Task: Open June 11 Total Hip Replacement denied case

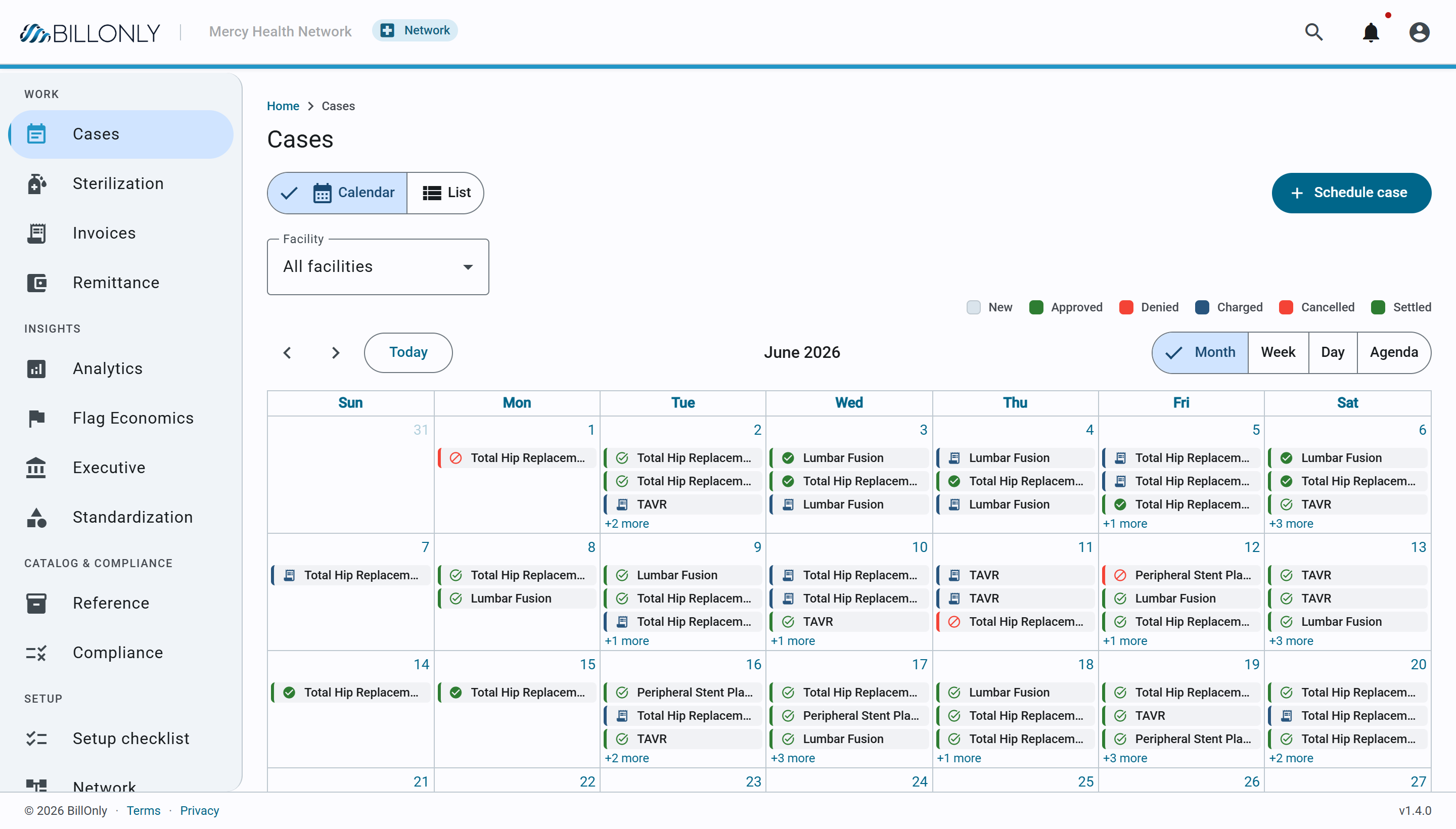Action: tap(1015, 622)
